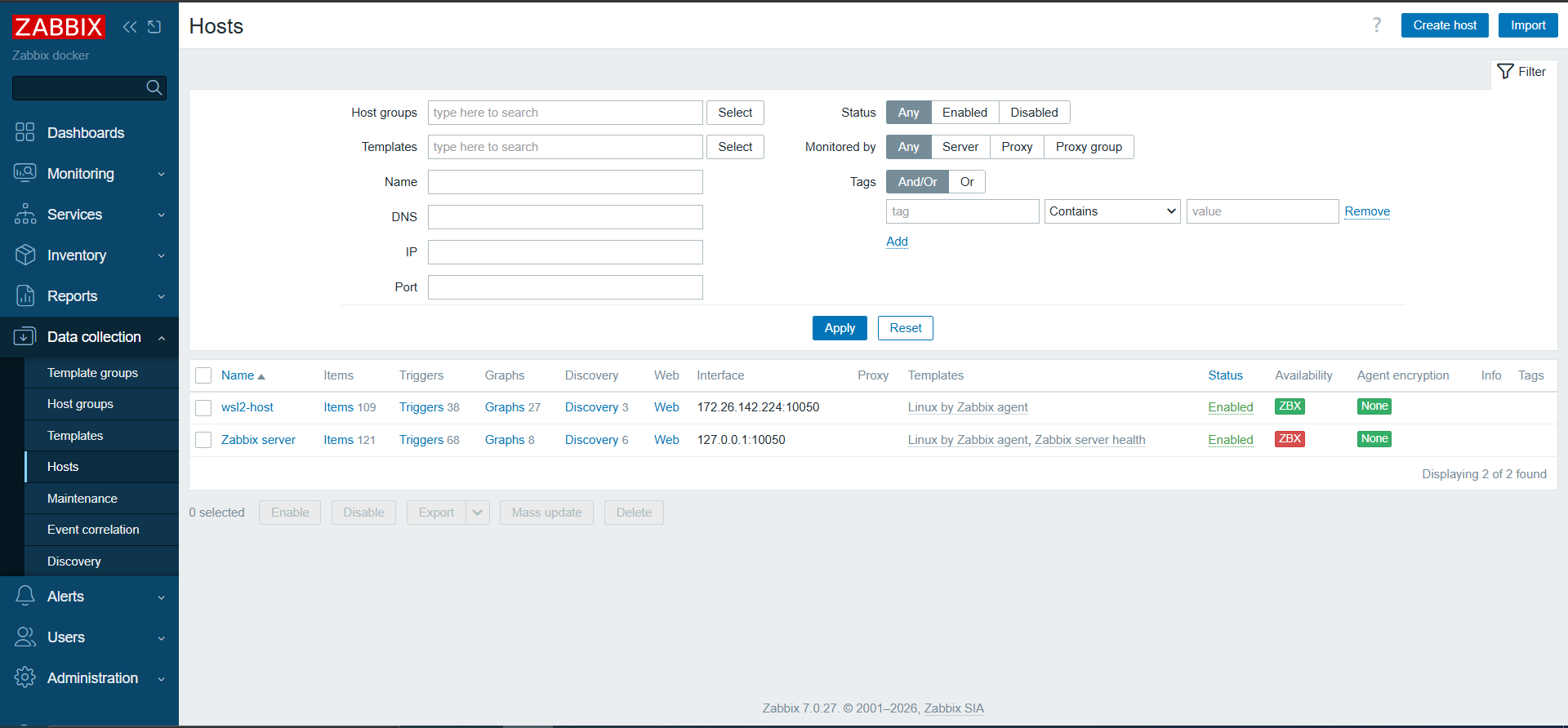This screenshot has width=1568, height=728.
Task: Select the wsl2-host row checkbox
Action: click(203, 407)
